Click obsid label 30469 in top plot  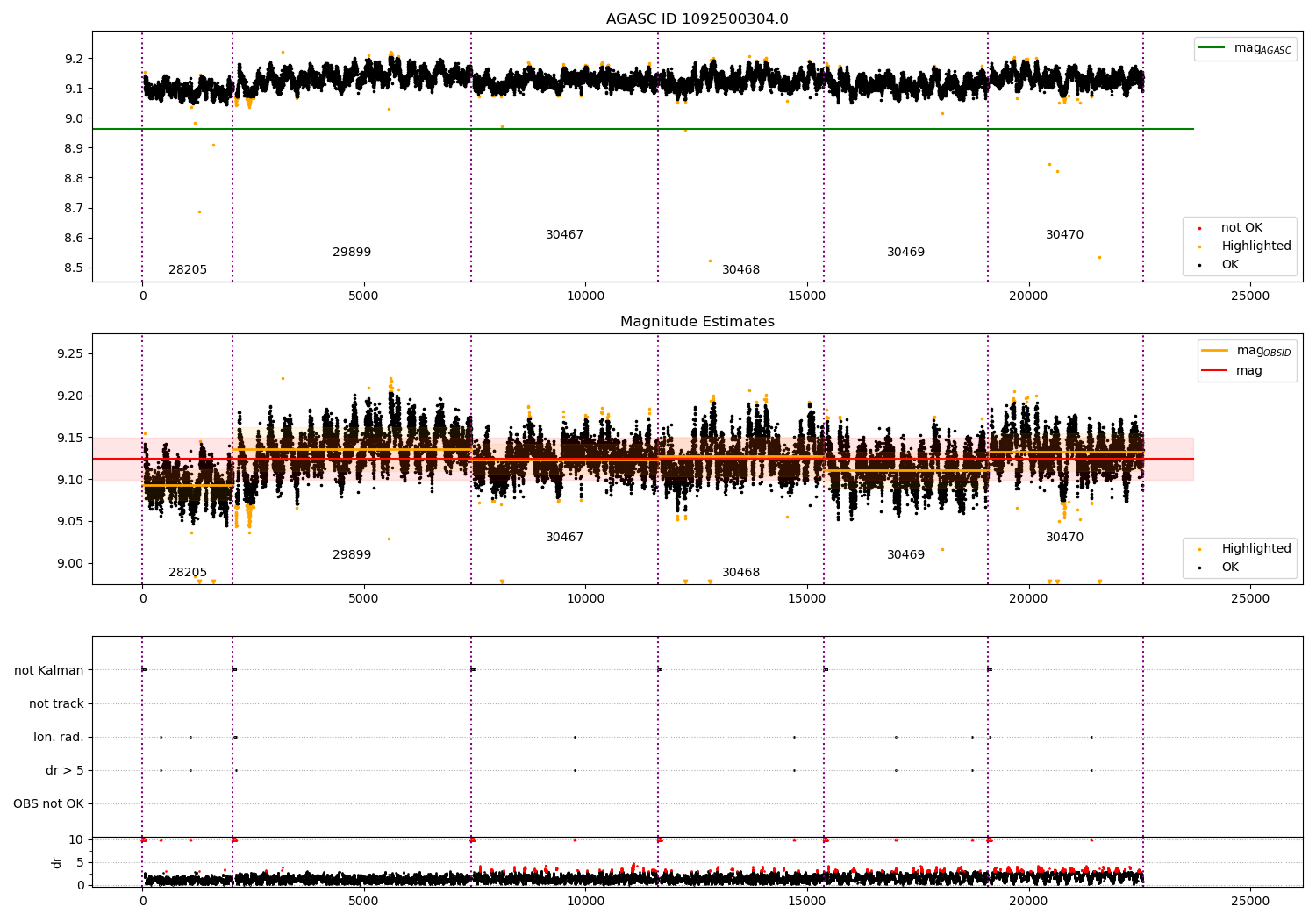pyautogui.click(x=905, y=253)
